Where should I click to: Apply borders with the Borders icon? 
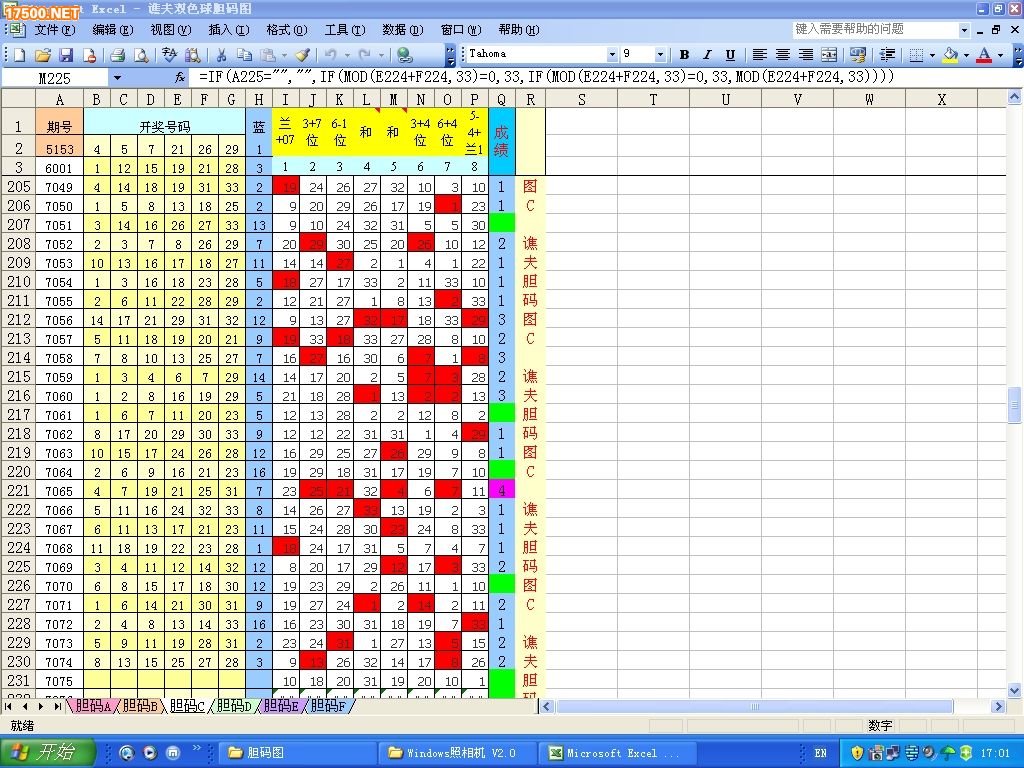[916, 55]
